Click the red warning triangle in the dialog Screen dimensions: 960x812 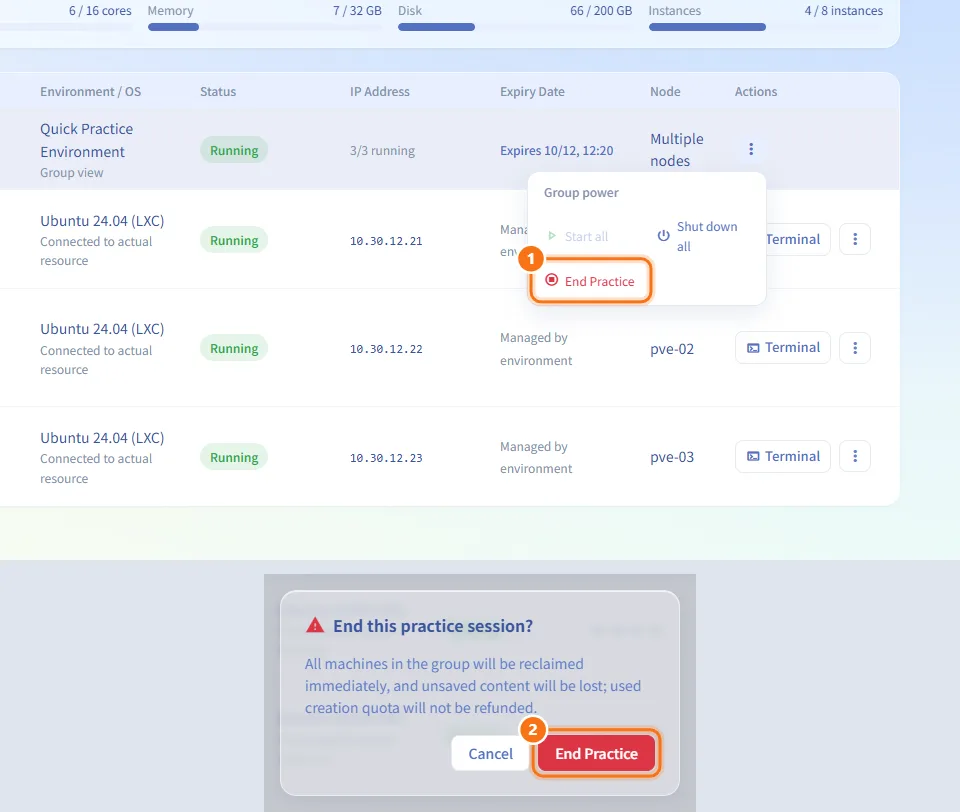(x=315, y=625)
